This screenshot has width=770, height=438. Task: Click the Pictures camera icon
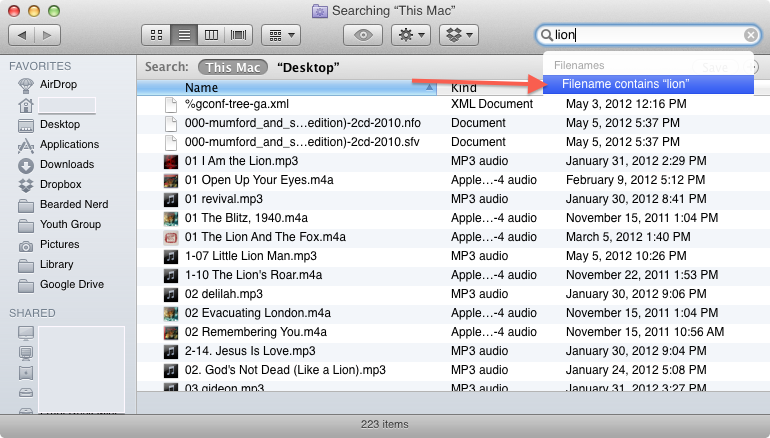click(26, 246)
